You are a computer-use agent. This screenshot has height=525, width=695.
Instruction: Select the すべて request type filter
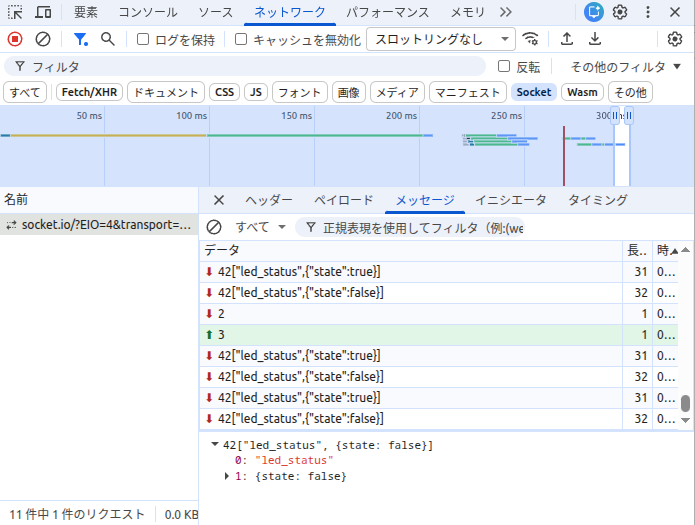click(25, 92)
